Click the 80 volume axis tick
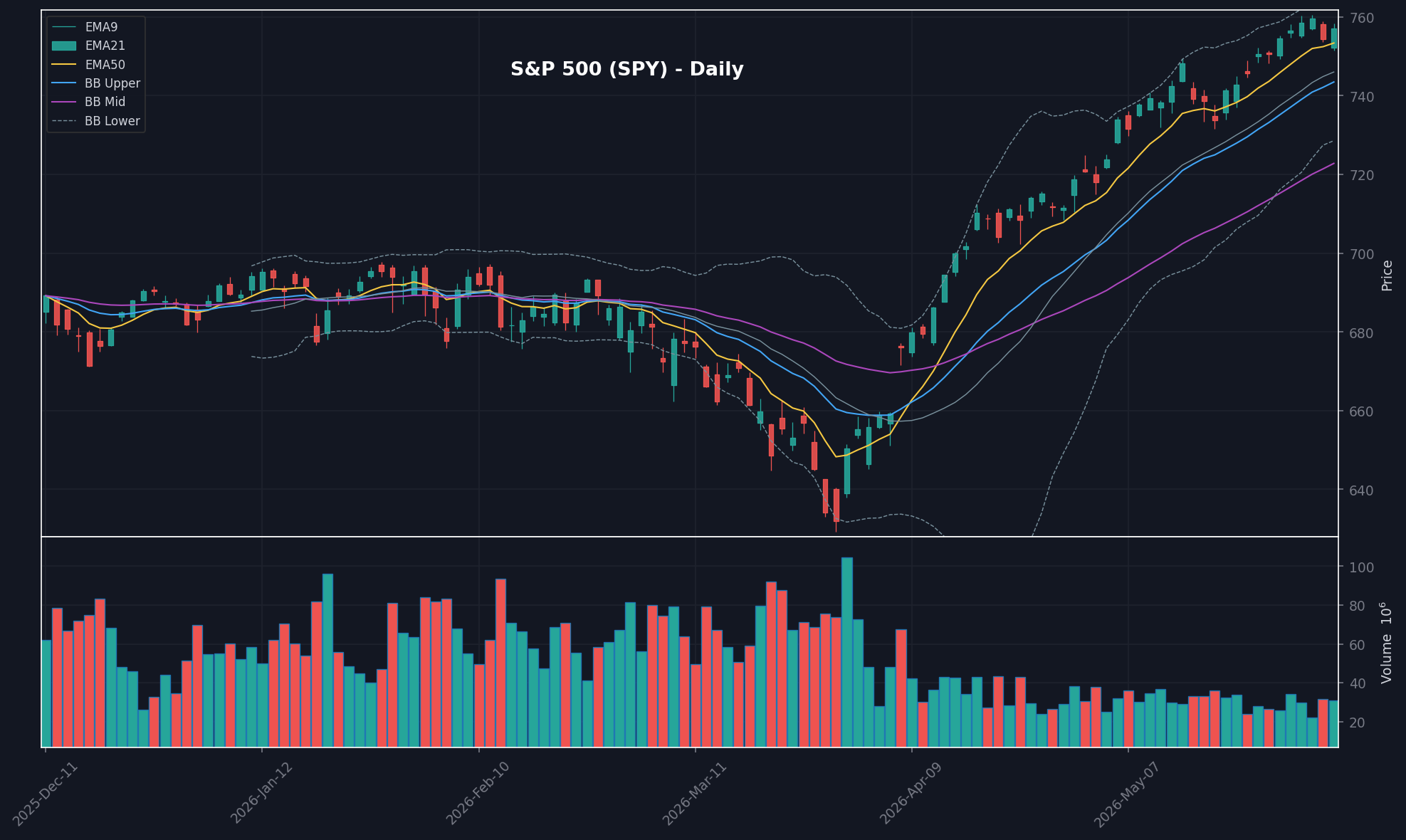The image size is (1406, 840). tap(1358, 607)
